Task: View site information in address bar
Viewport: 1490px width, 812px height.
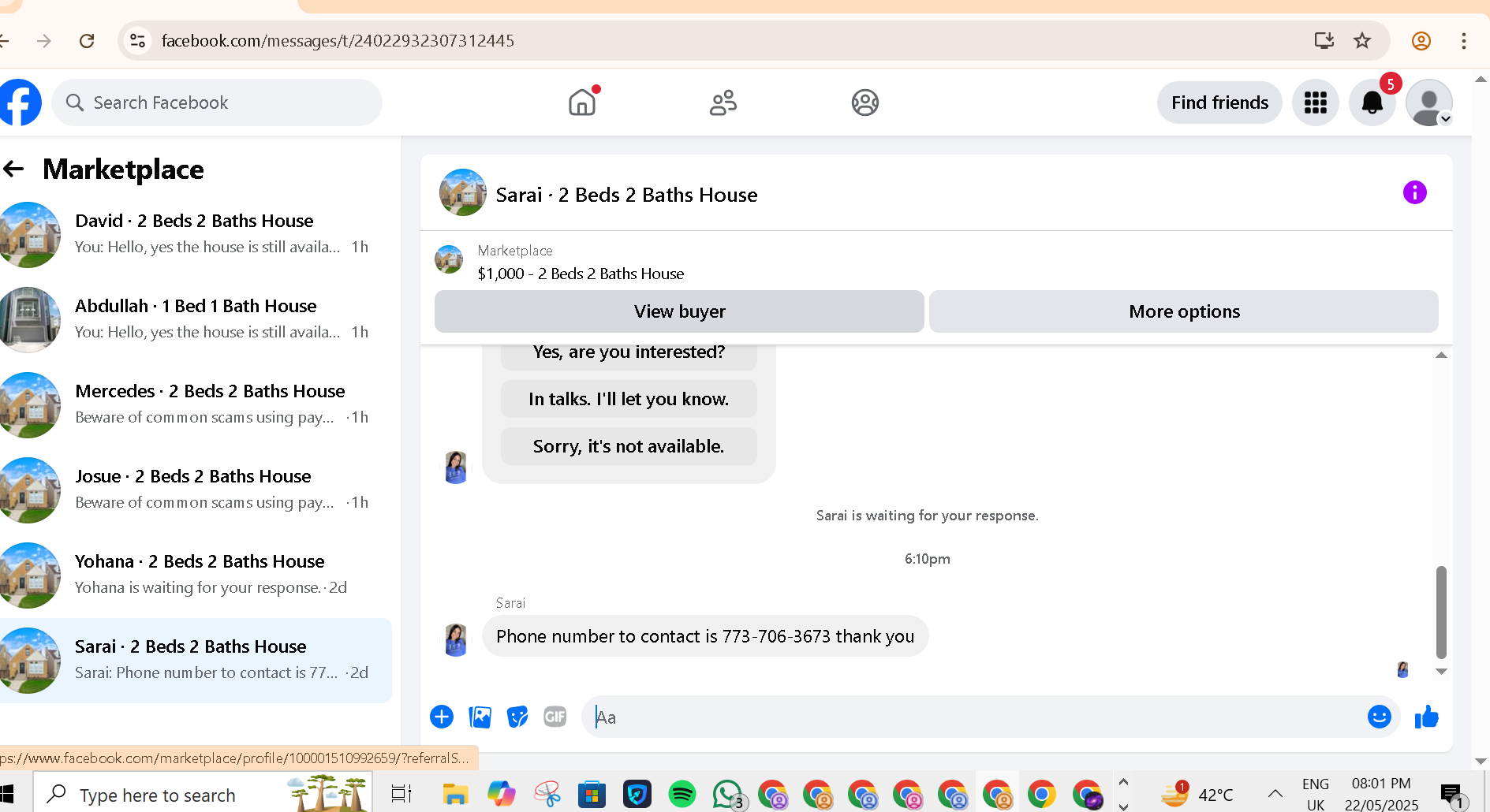Action: tap(138, 41)
